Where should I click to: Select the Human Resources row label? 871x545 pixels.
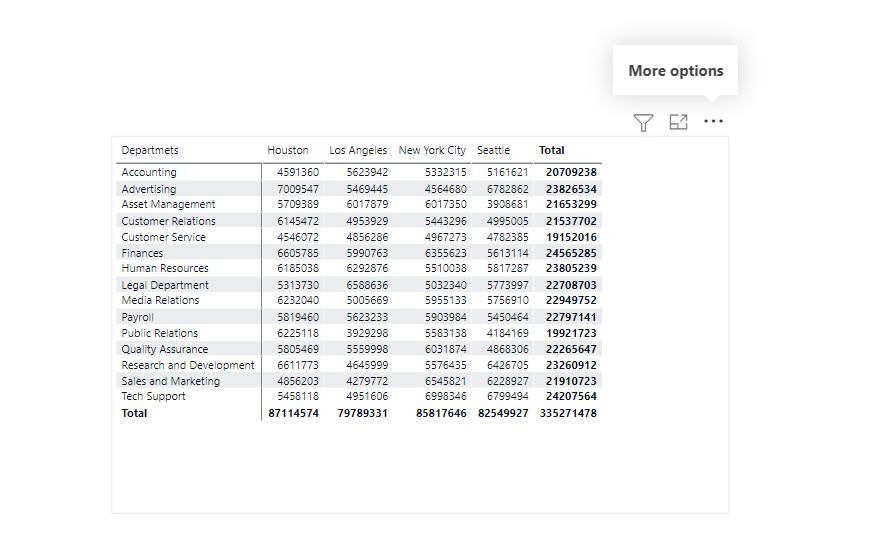click(x=165, y=268)
